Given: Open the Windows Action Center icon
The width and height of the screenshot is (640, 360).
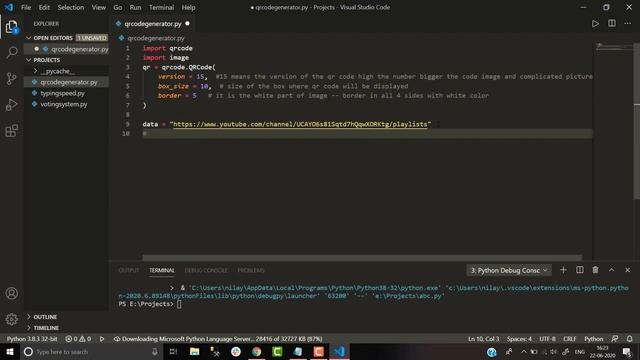Looking at the screenshot, I should pyautogui.click(x=627, y=351).
